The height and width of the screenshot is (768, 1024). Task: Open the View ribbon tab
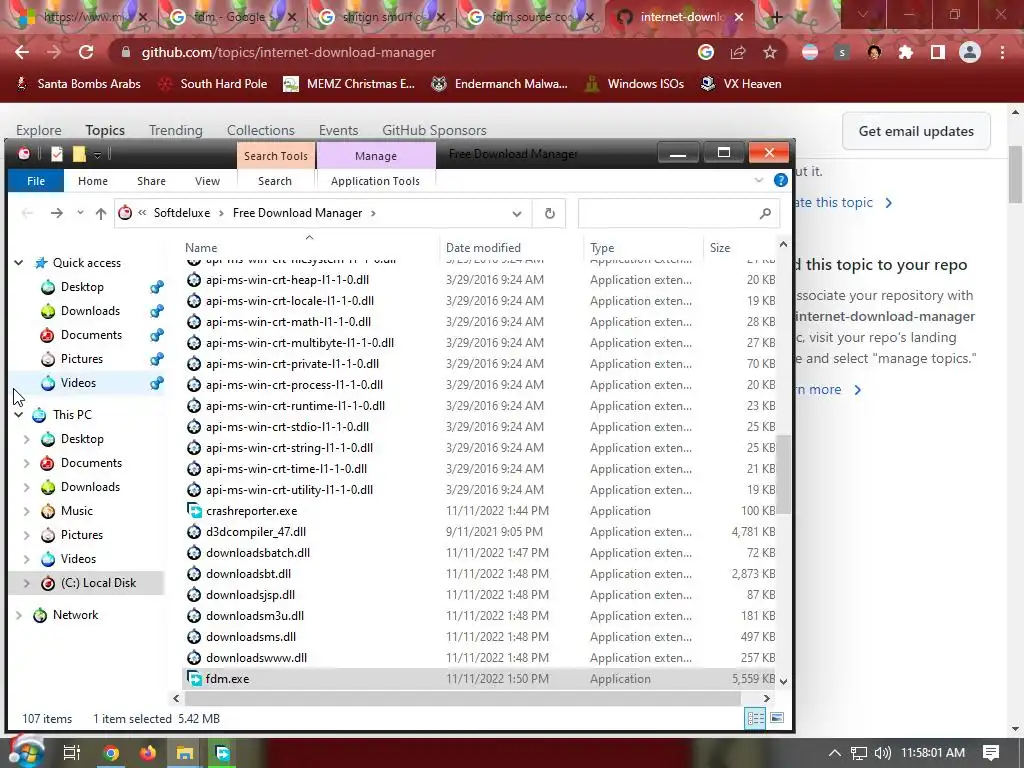[207, 181]
